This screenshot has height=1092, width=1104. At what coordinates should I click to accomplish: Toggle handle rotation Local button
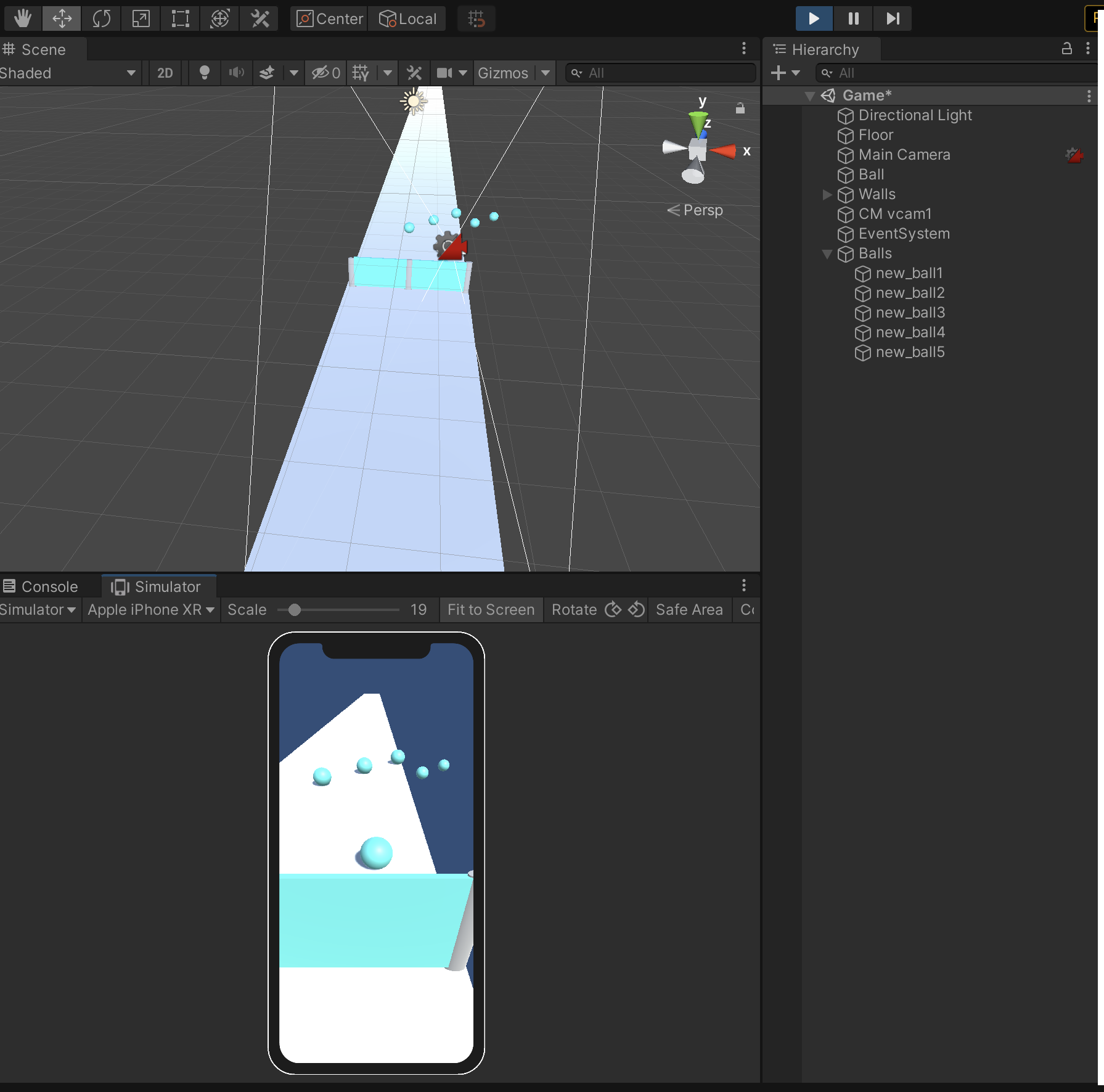407,18
